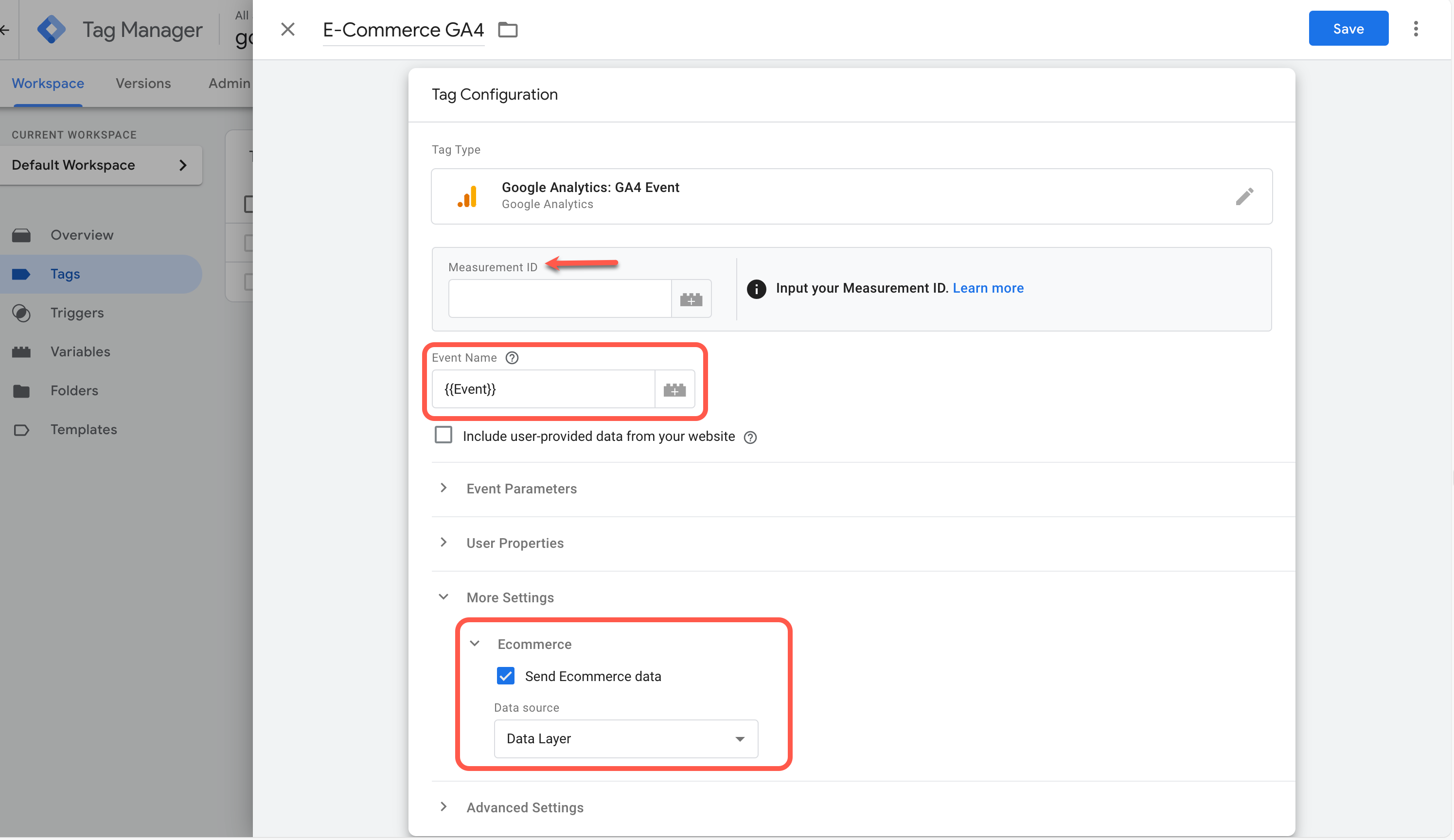The height and width of the screenshot is (840, 1454).
Task: Click the Tag Manager logo icon
Action: 52,30
